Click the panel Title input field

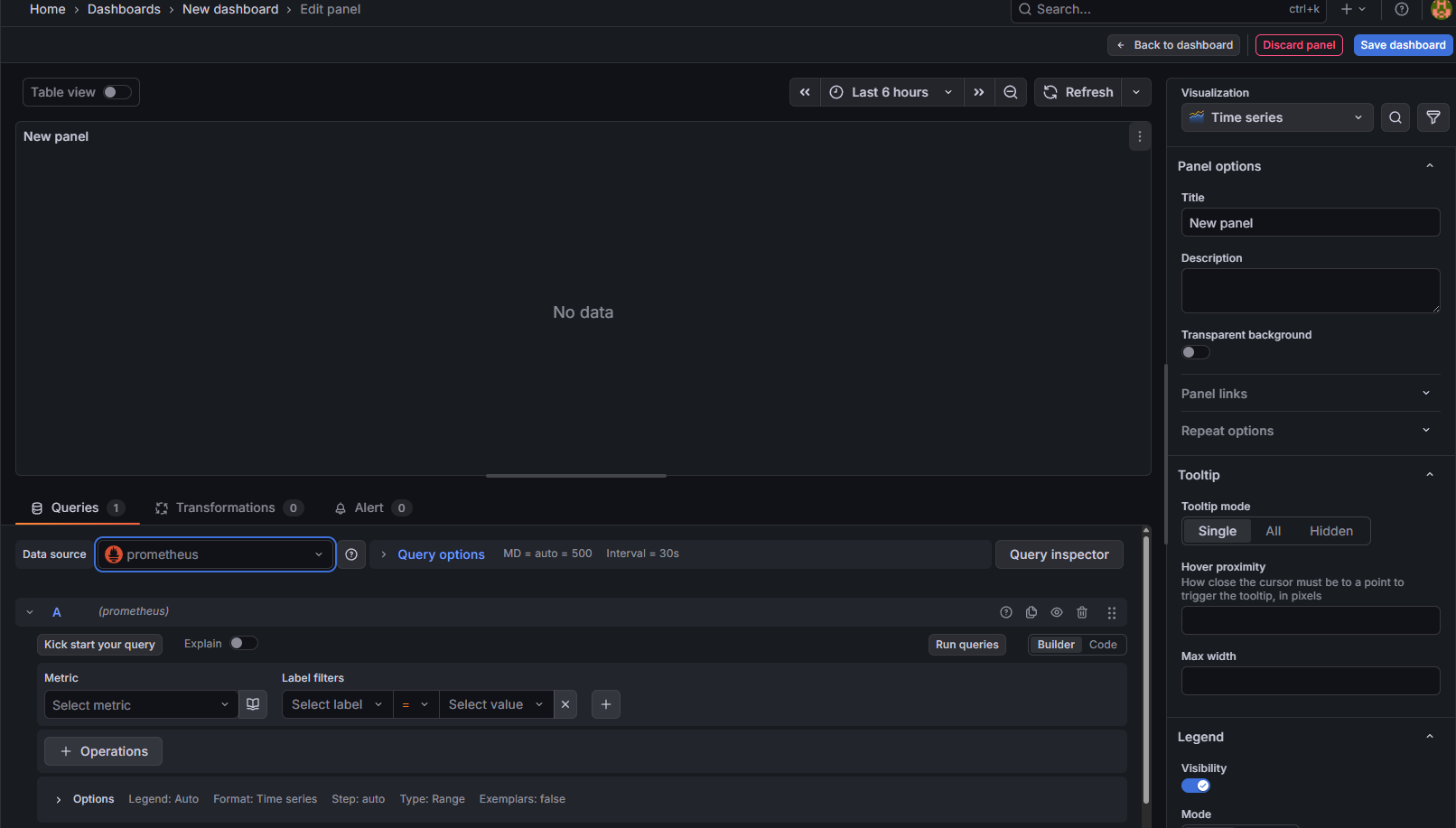tap(1310, 223)
